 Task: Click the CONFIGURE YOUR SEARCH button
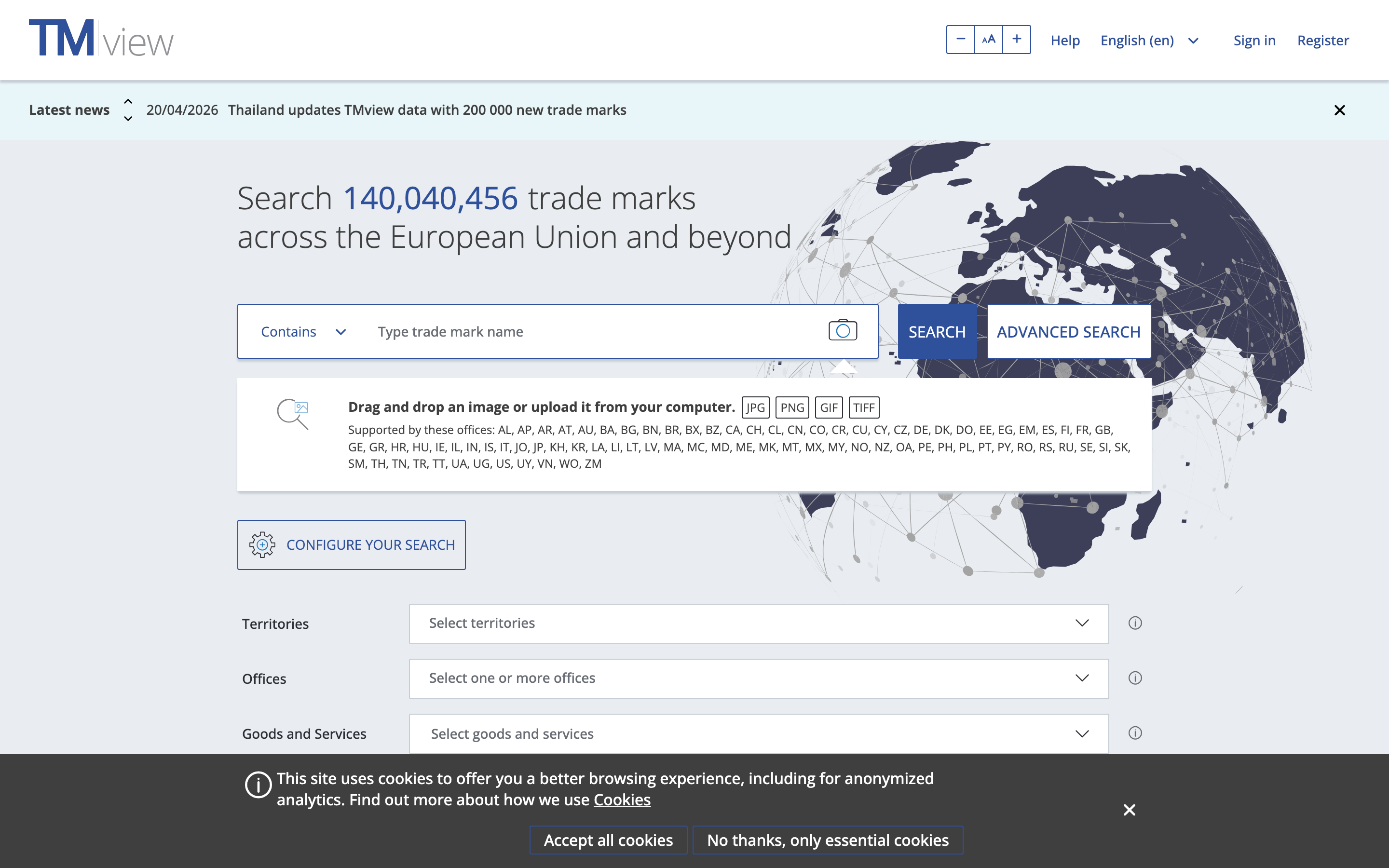pyautogui.click(x=351, y=545)
